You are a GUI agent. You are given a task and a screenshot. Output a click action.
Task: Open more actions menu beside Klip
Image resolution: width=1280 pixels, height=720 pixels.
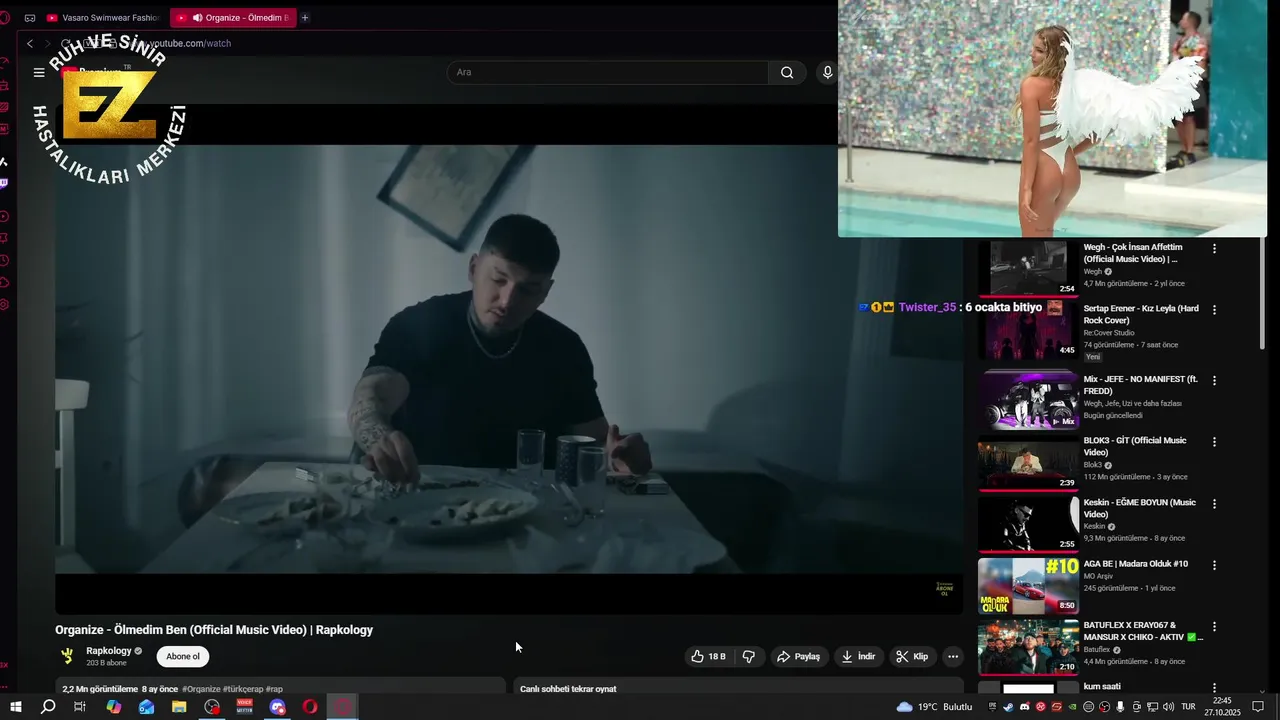click(953, 656)
